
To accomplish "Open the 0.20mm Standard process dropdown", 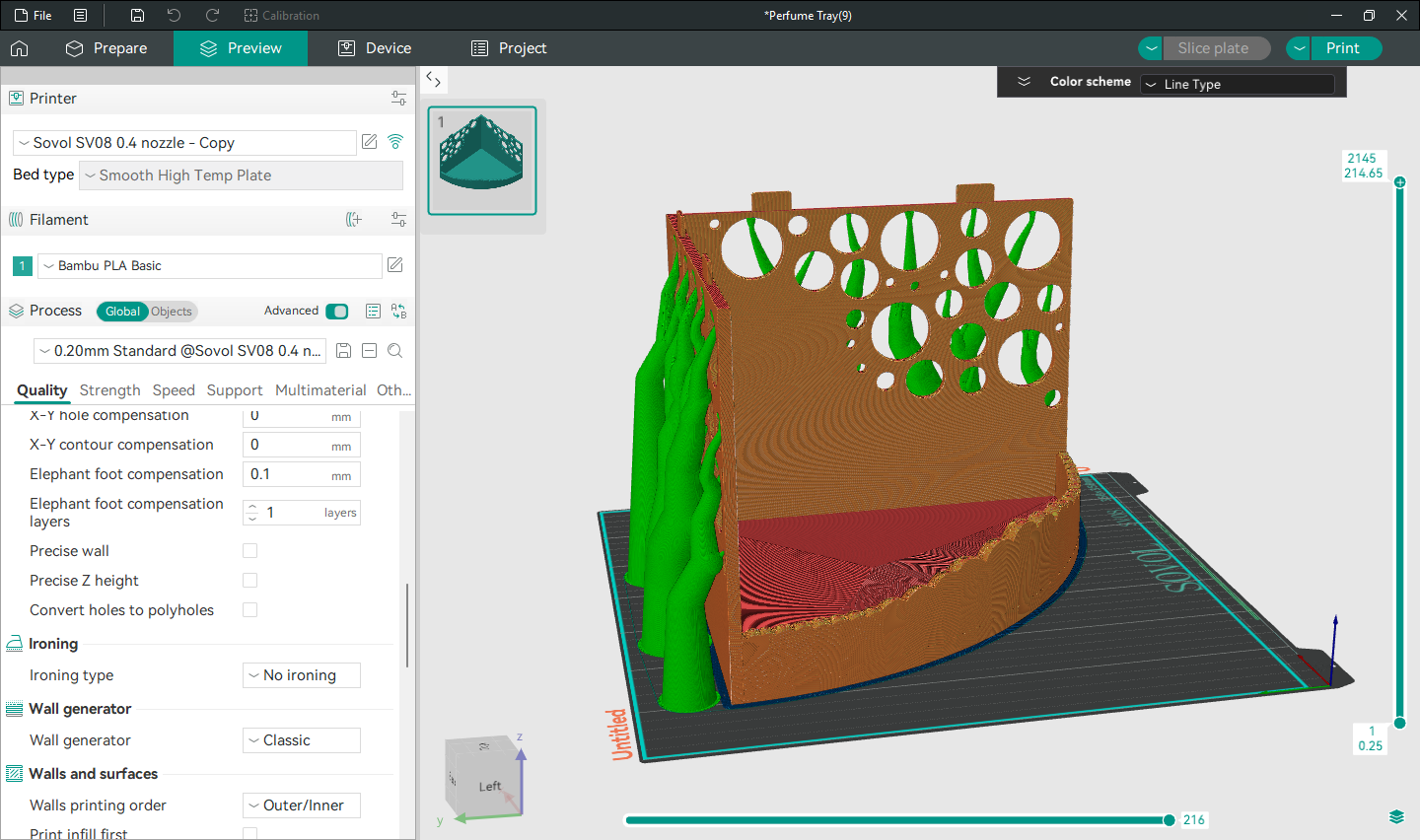I will click(179, 351).
